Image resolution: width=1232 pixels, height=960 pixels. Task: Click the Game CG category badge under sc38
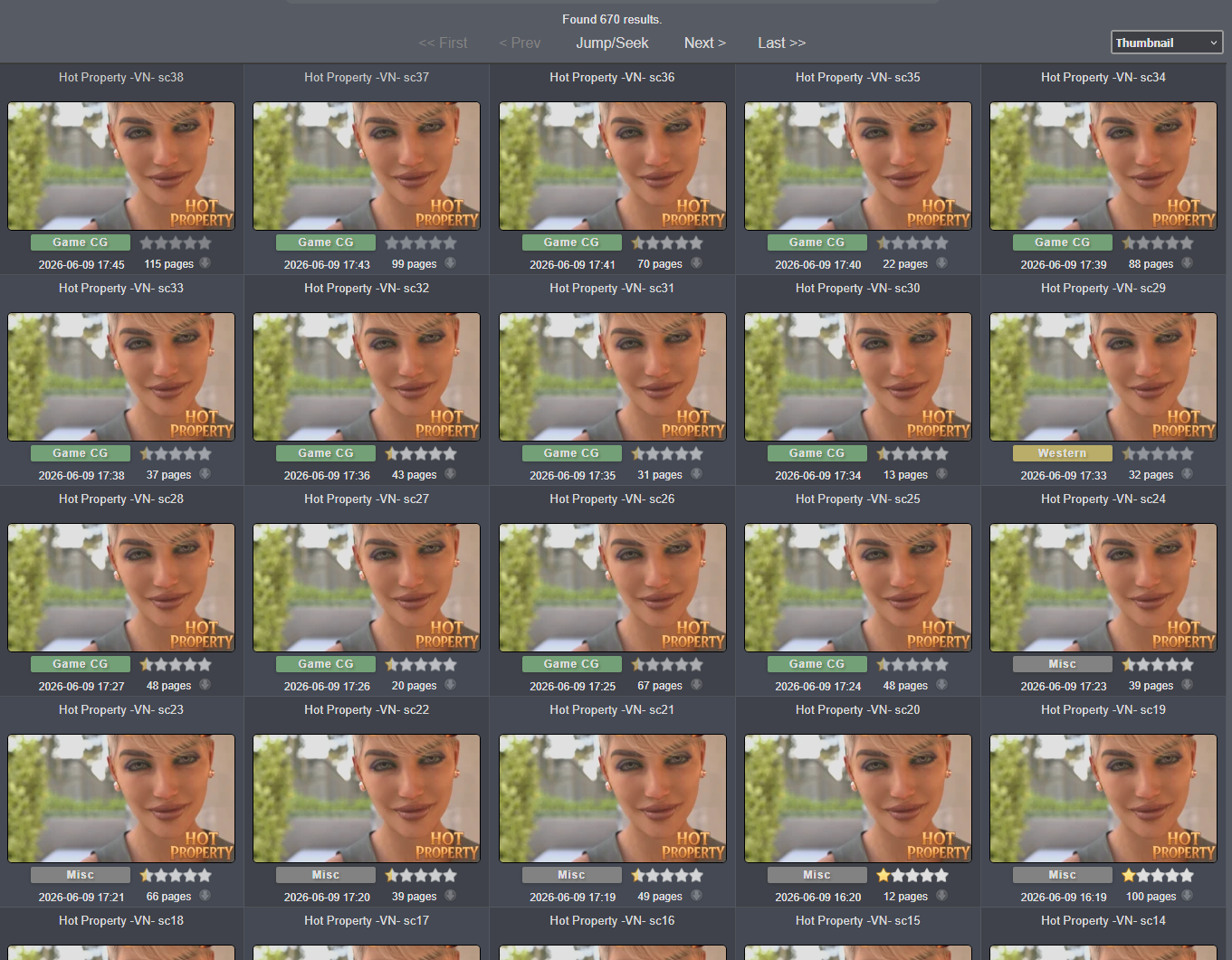81,242
